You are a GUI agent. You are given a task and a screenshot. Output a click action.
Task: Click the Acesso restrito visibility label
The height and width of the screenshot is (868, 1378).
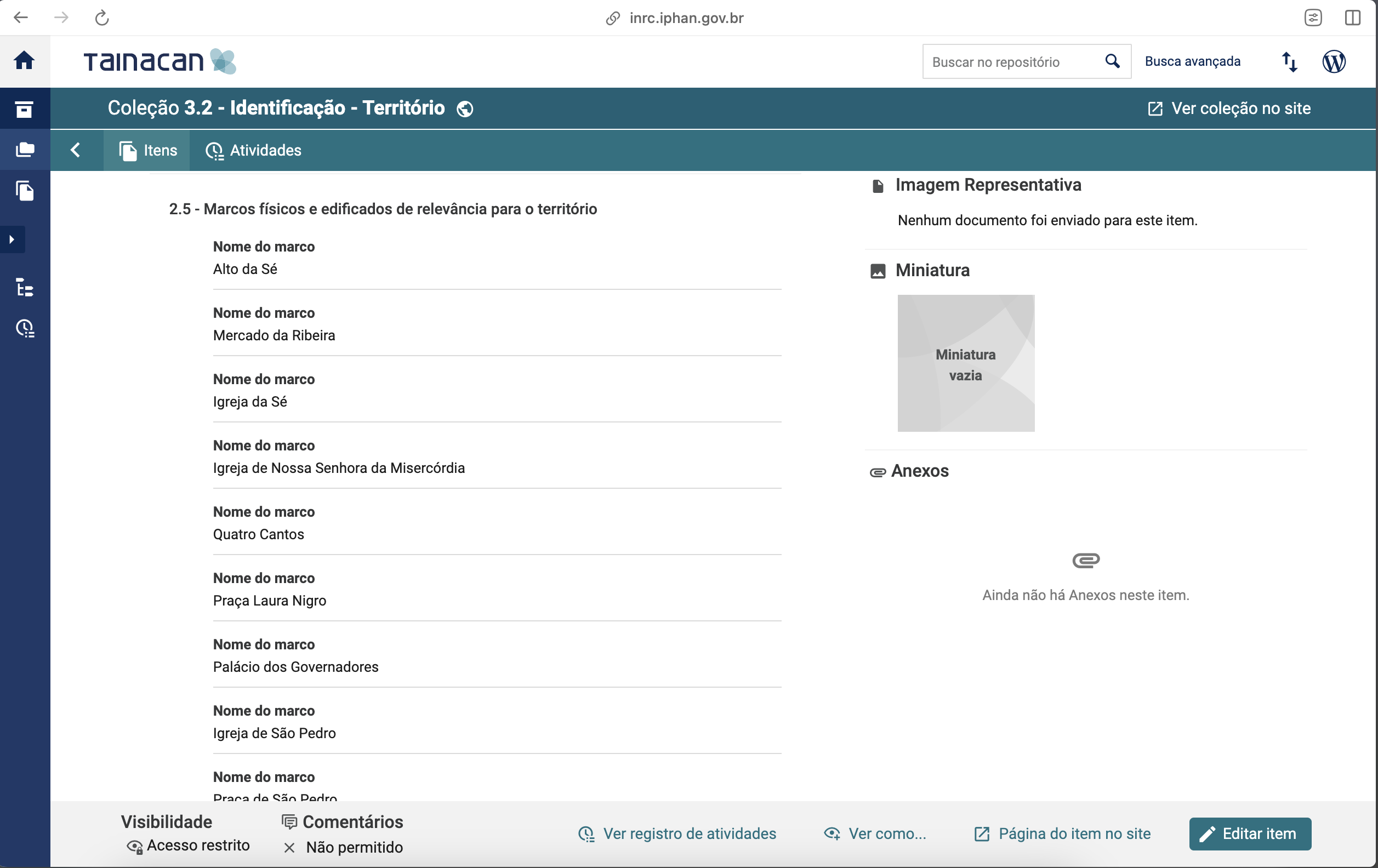pyautogui.click(x=188, y=846)
